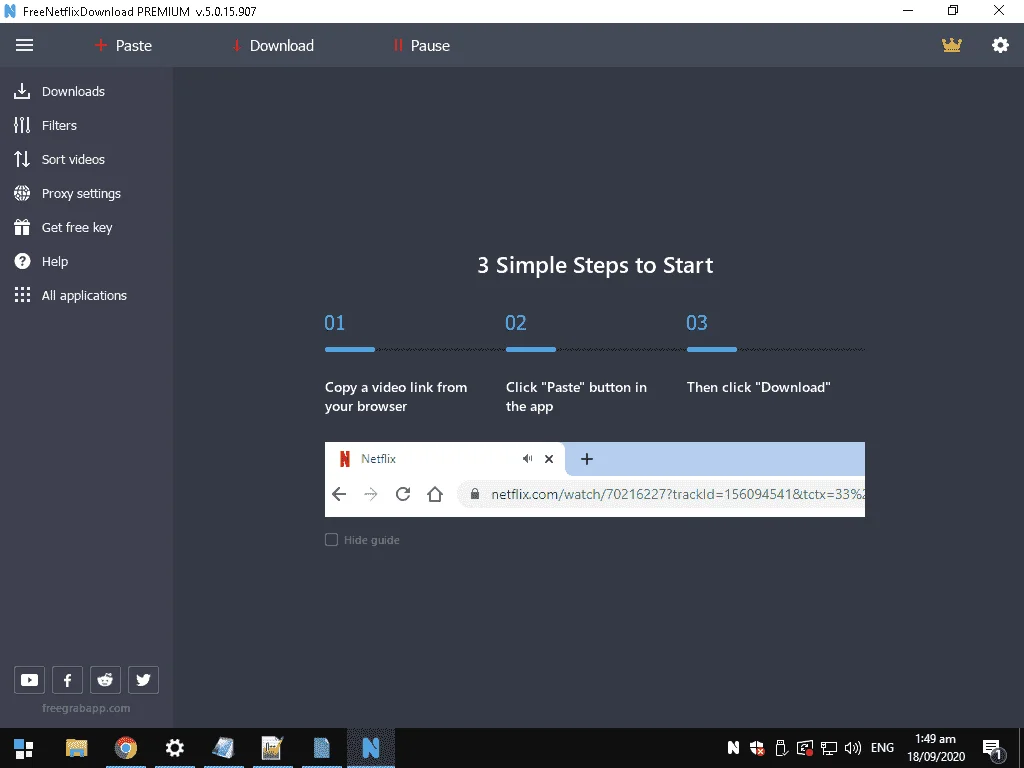Click the screen-record tray icon
The height and width of the screenshot is (768, 1024).
point(805,748)
